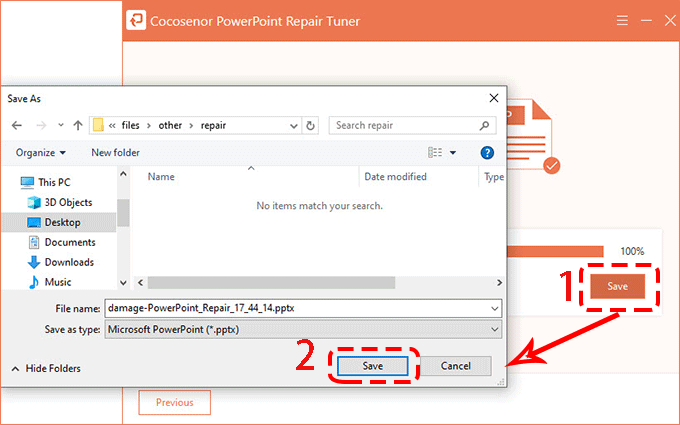680x425 pixels.
Task: Click the search magnifier icon
Action: pyautogui.click(x=484, y=126)
